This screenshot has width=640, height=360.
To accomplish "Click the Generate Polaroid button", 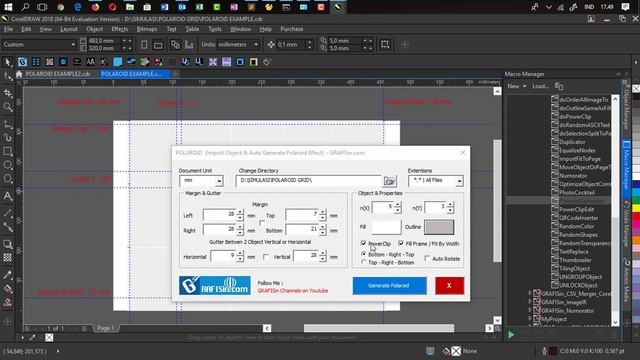I will point(389,285).
